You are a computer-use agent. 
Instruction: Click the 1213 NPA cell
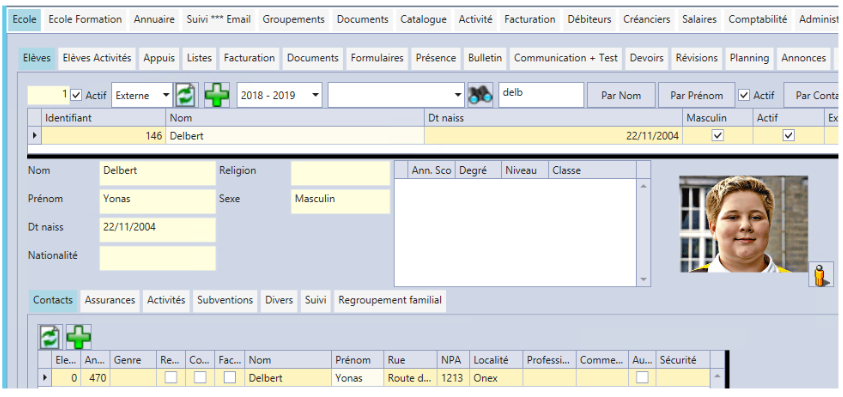click(x=453, y=378)
